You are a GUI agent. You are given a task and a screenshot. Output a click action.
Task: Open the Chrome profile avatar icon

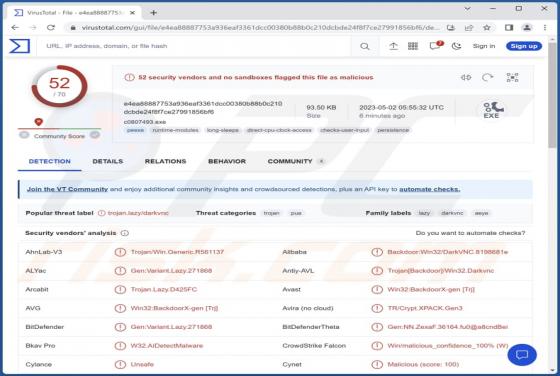pyautogui.click(x=527, y=27)
